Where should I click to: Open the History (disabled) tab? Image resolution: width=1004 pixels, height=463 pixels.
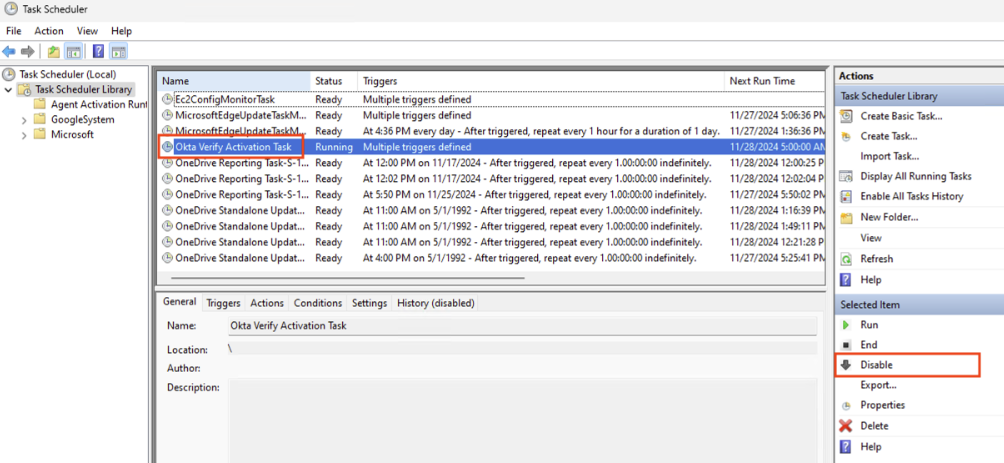click(435, 303)
